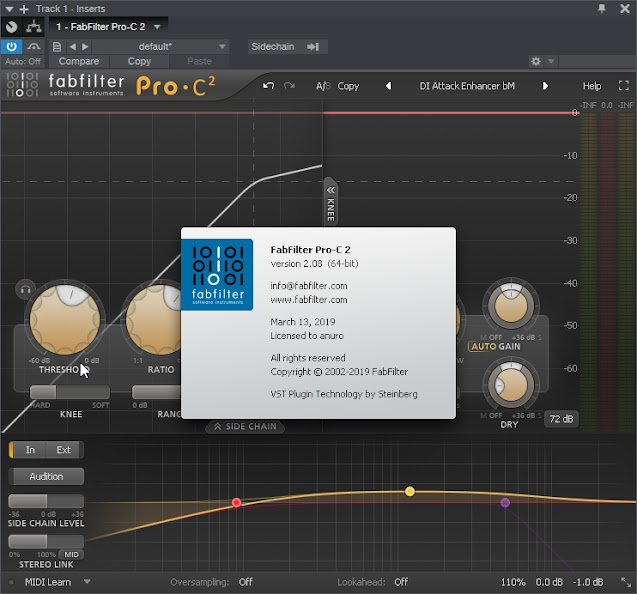Click the FabFilter logo
Viewport: 637px width, 594px height.
[65, 85]
